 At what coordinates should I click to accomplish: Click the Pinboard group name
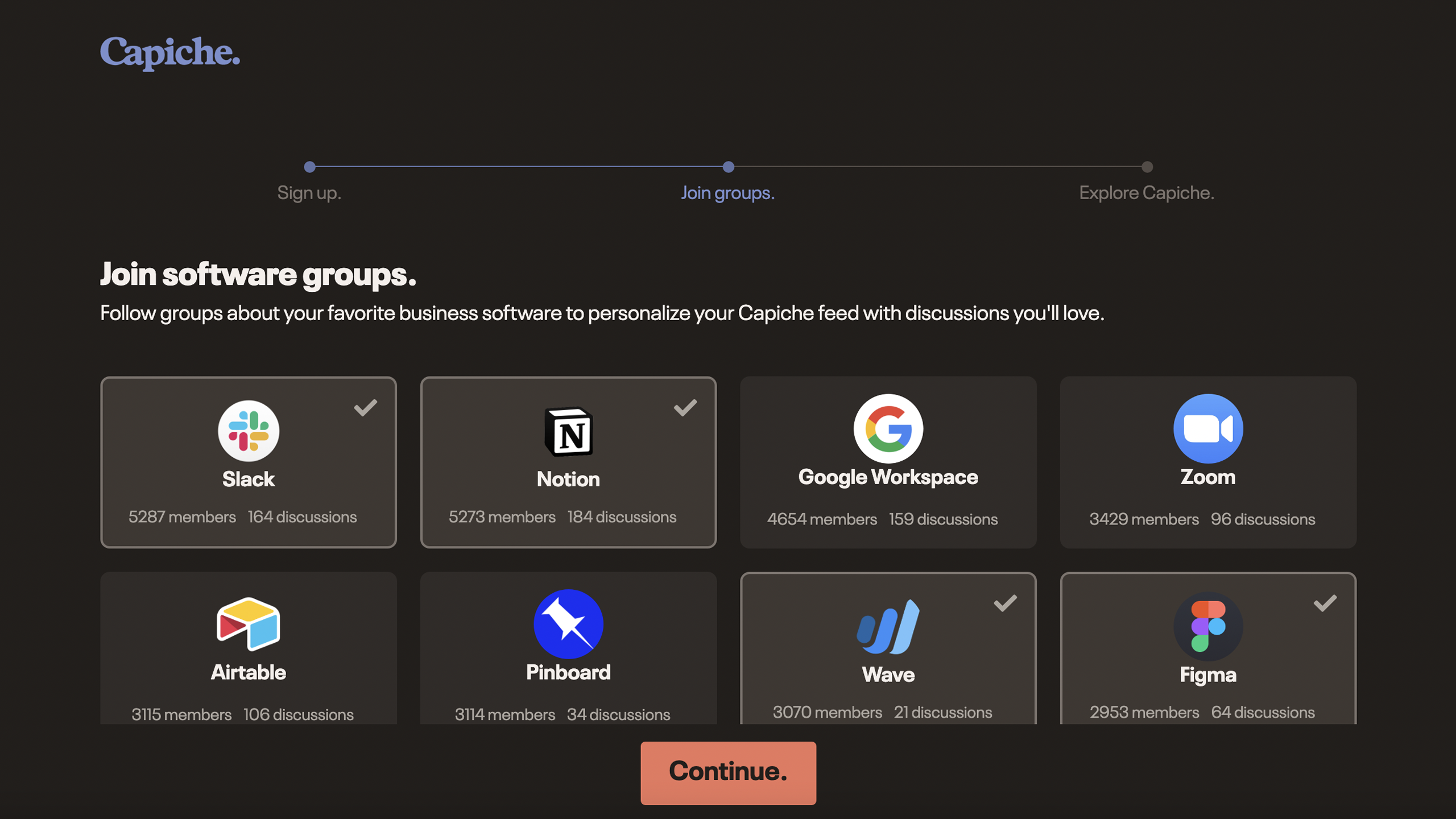click(x=568, y=672)
